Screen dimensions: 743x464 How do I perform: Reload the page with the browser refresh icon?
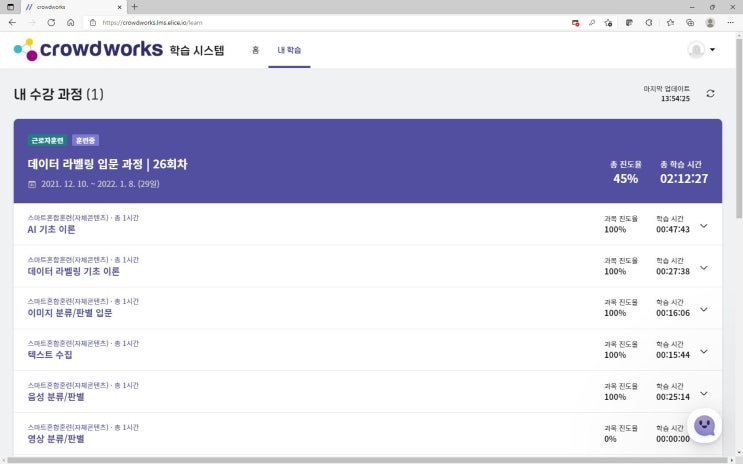coord(51,22)
